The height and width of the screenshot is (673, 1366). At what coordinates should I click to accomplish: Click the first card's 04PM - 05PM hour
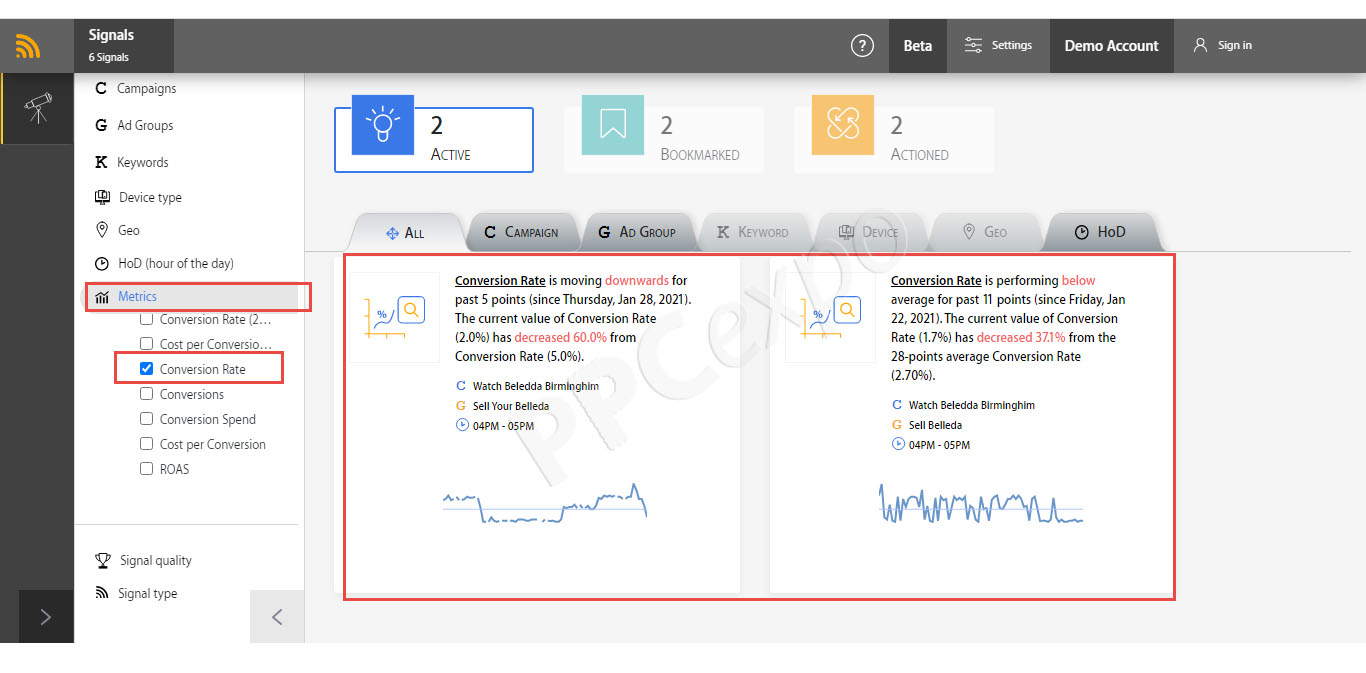pyautogui.click(x=503, y=426)
